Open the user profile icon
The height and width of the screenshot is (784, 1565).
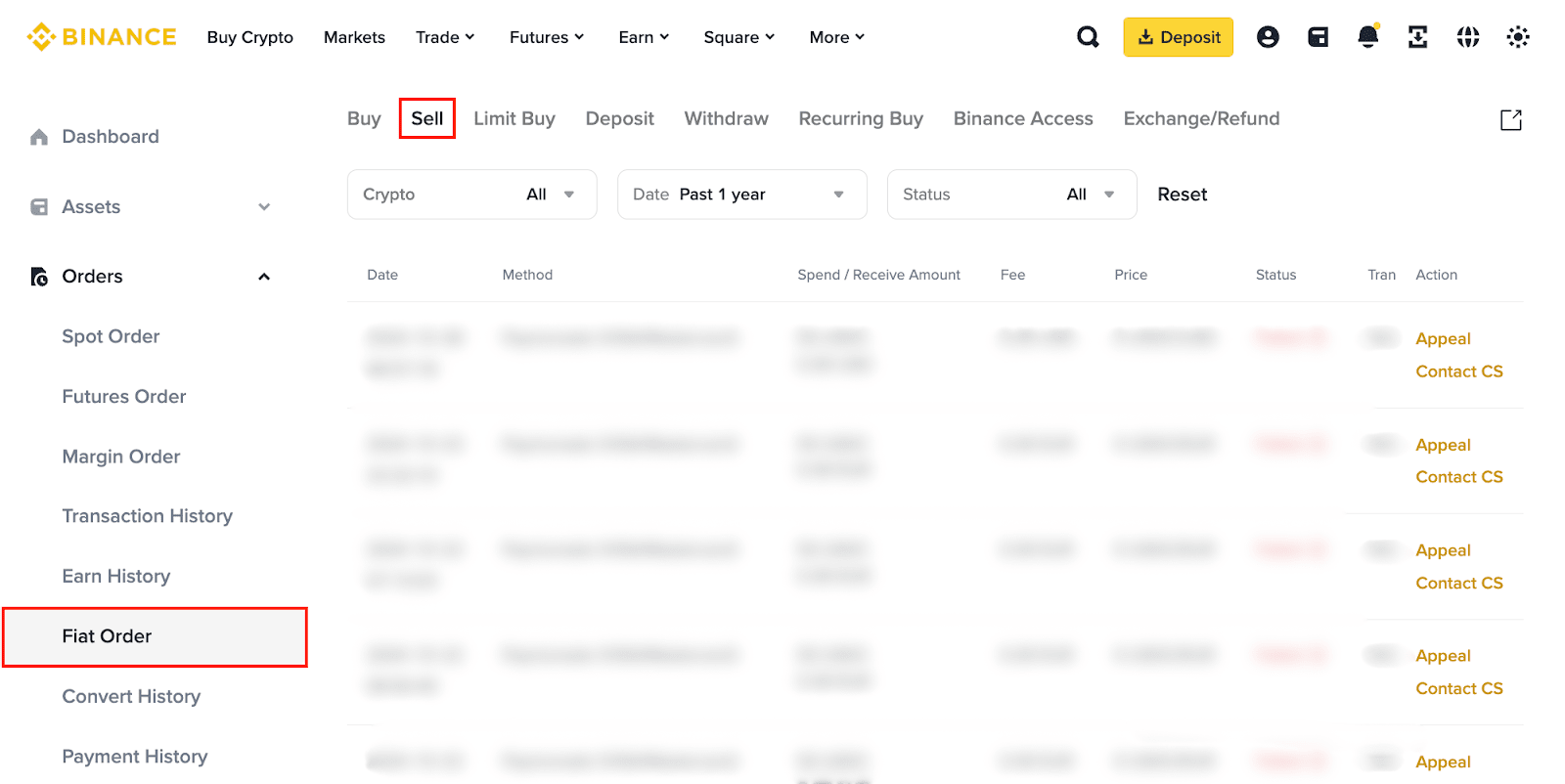1268,37
